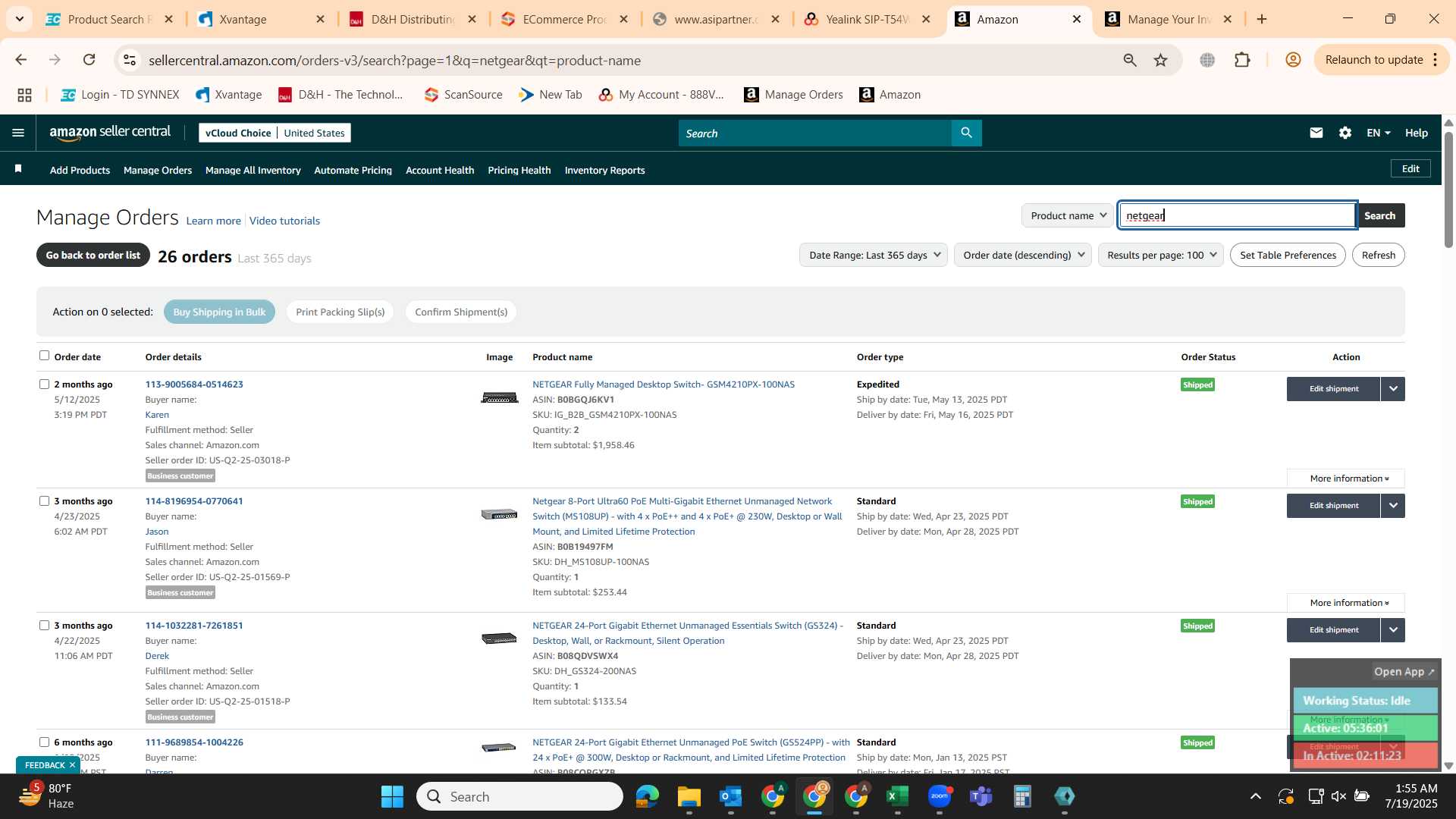Image resolution: width=1456 pixels, height=819 pixels.
Task: Open Automate Pricing menu item
Action: (x=353, y=170)
